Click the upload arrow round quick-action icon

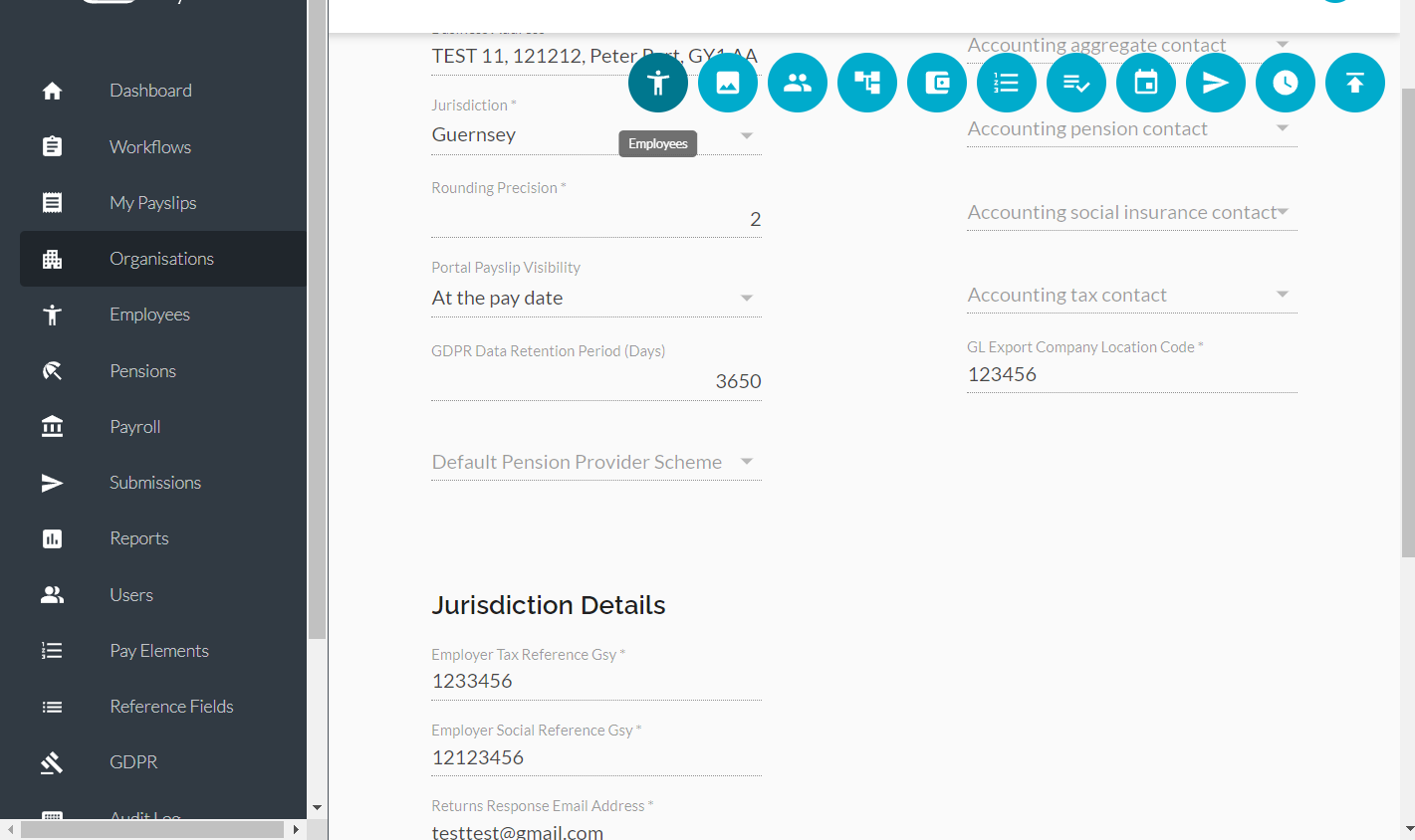click(1355, 83)
